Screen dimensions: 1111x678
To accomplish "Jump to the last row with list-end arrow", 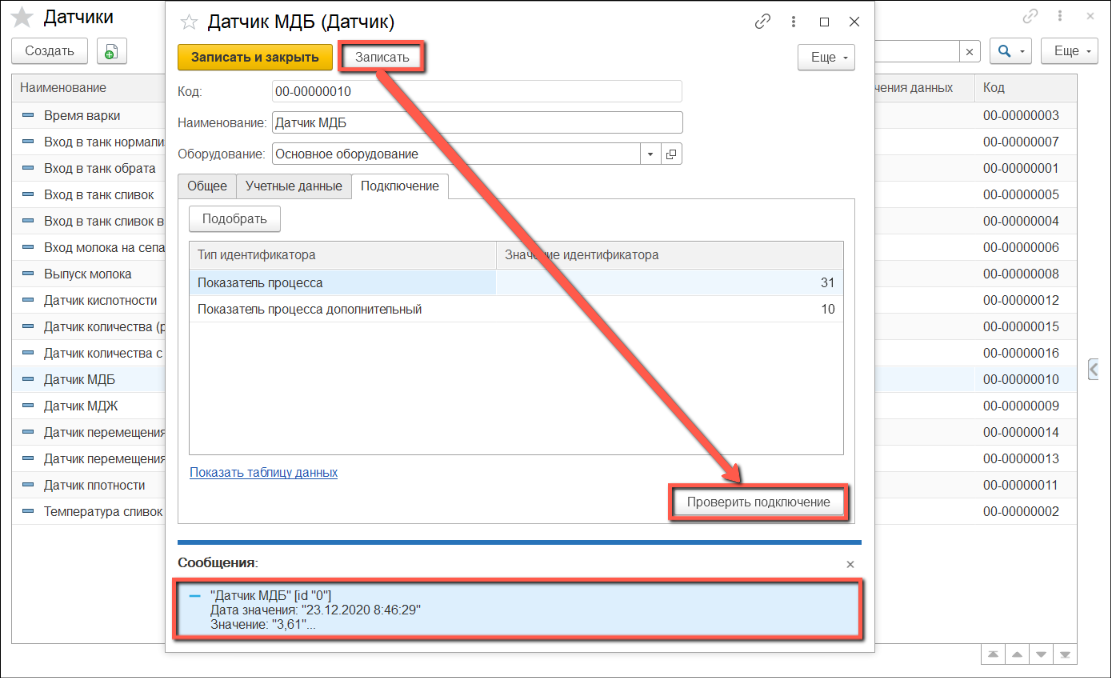I will (x=1067, y=655).
